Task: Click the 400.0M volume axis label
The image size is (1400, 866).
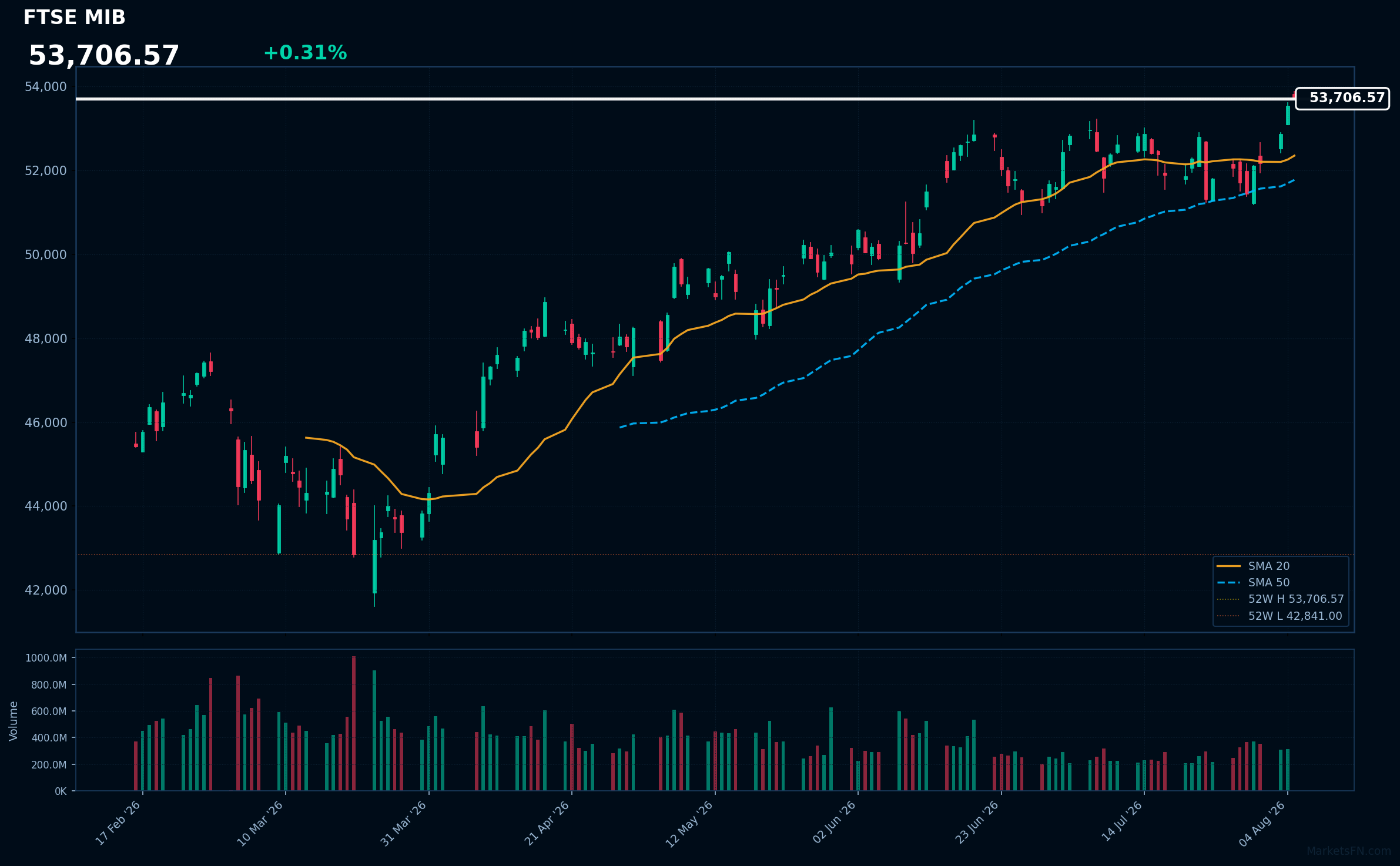Action: tap(48, 738)
